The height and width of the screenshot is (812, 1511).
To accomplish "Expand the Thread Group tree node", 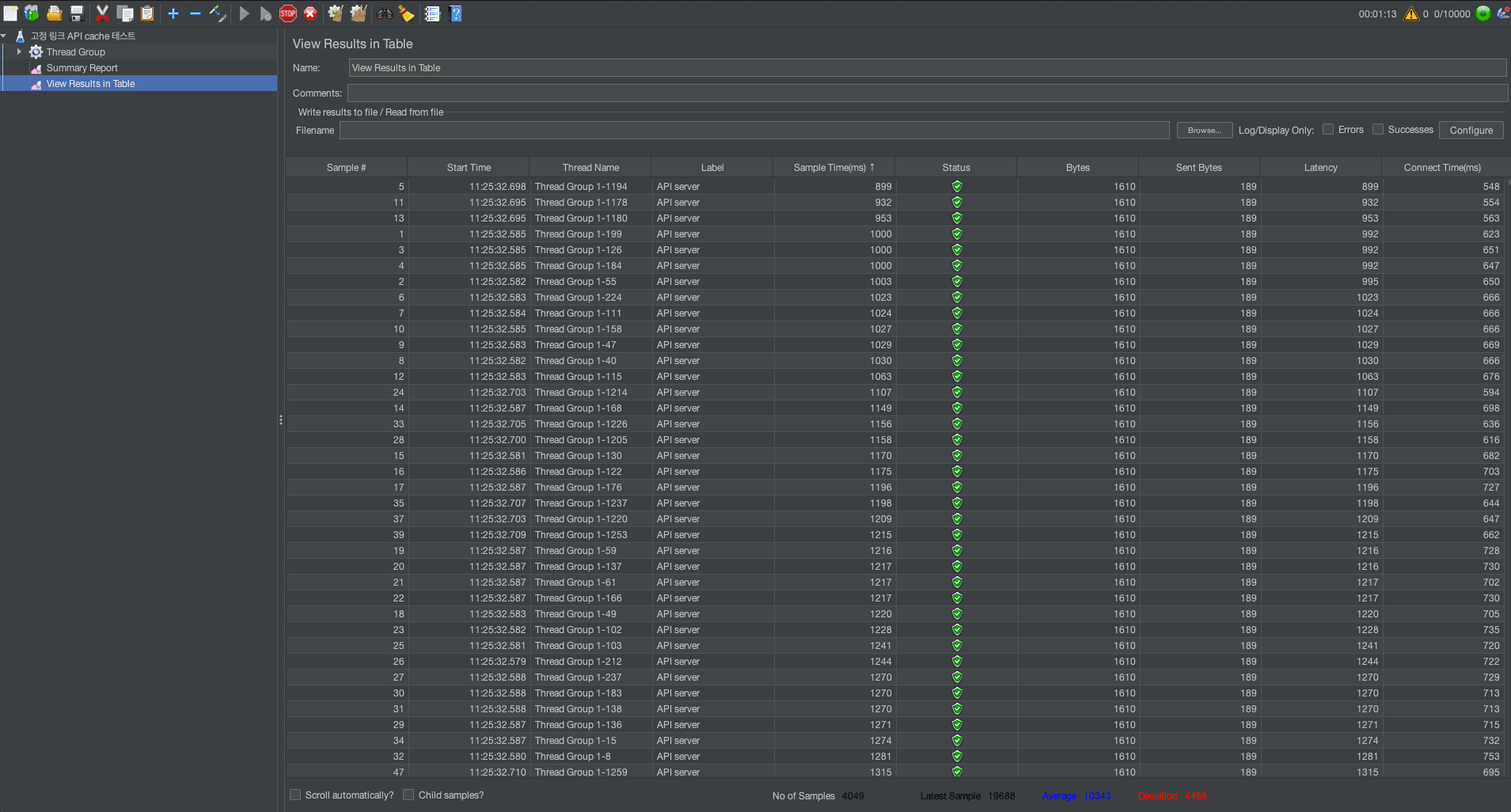I will (19, 51).
